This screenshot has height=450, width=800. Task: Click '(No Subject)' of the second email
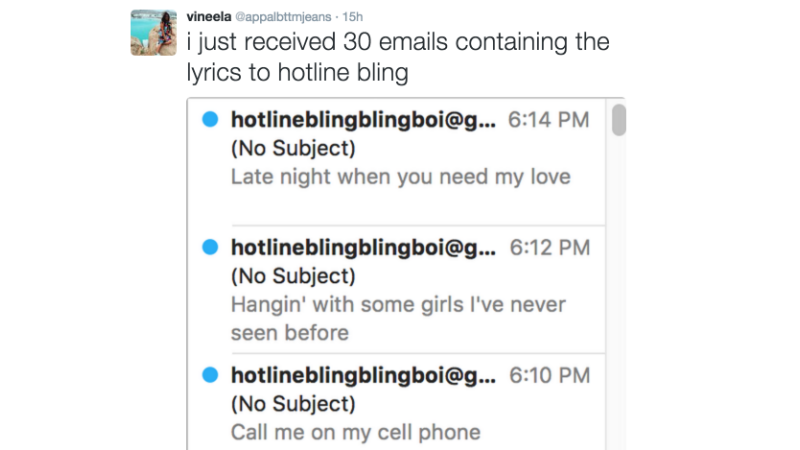pyautogui.click(x=292, y=276)
